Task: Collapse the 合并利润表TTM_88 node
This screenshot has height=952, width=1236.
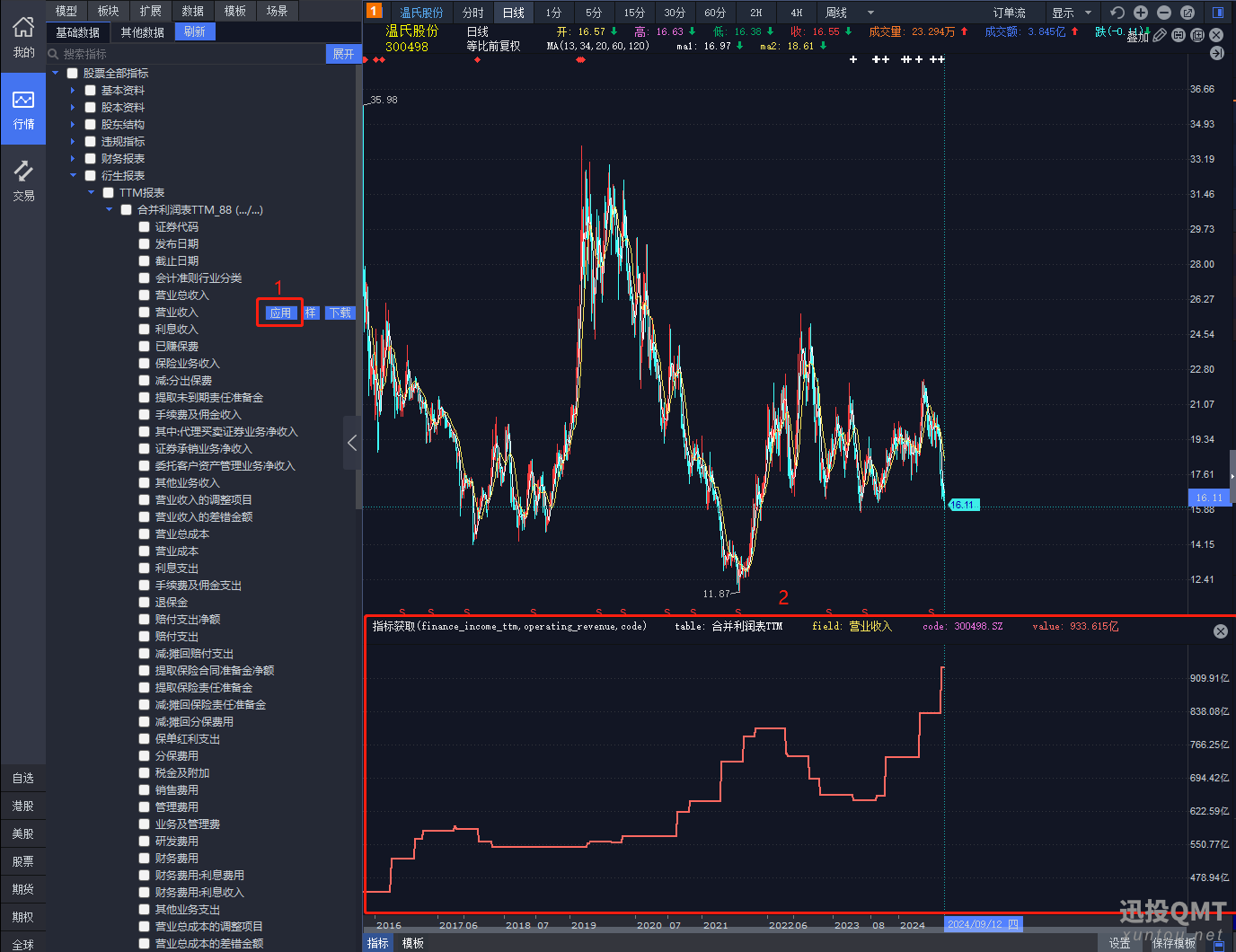Action: [110, 209]
